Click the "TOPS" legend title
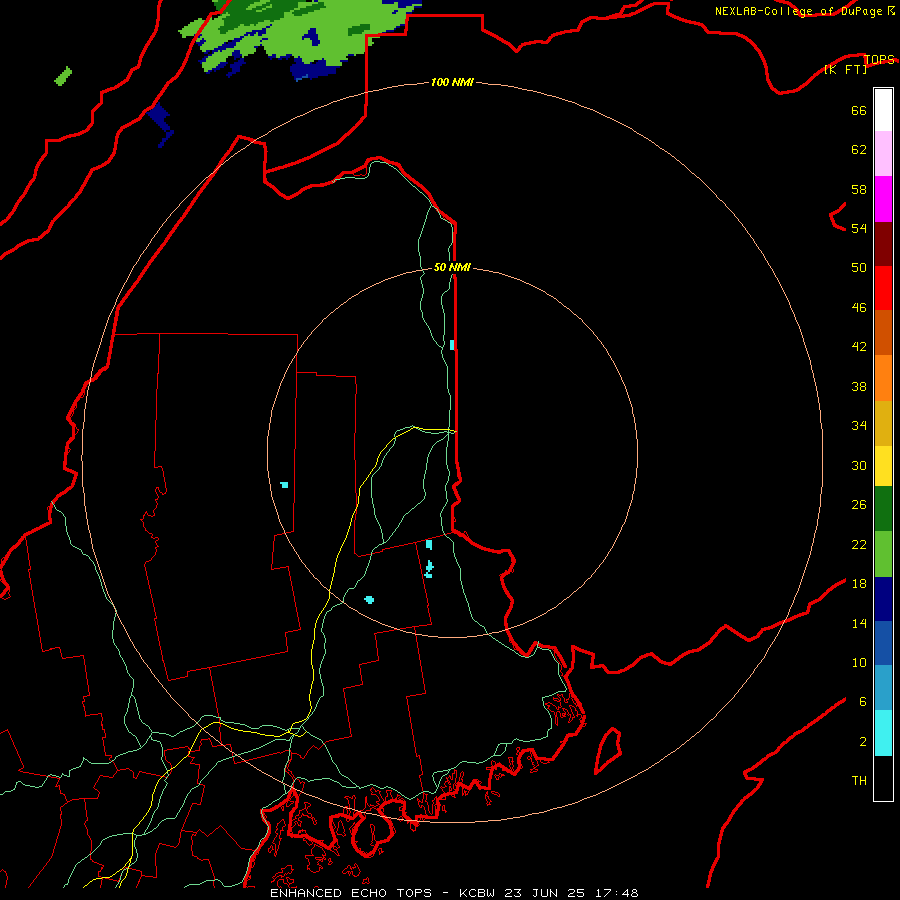The width and height of the screenshot is (900, 900). (x=879, y=60)
